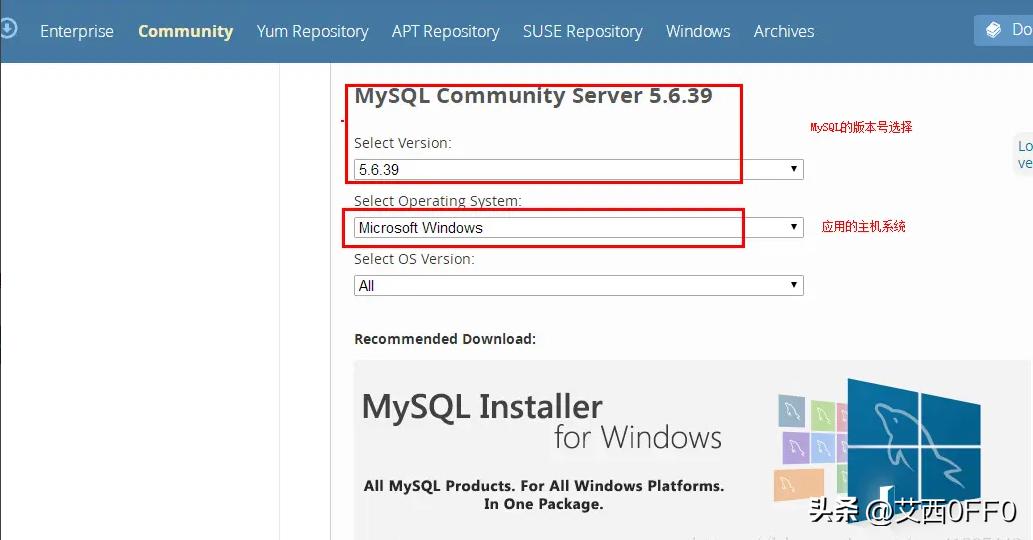
Task: Click the documentation book icon button
Action: click(1003, 30)
